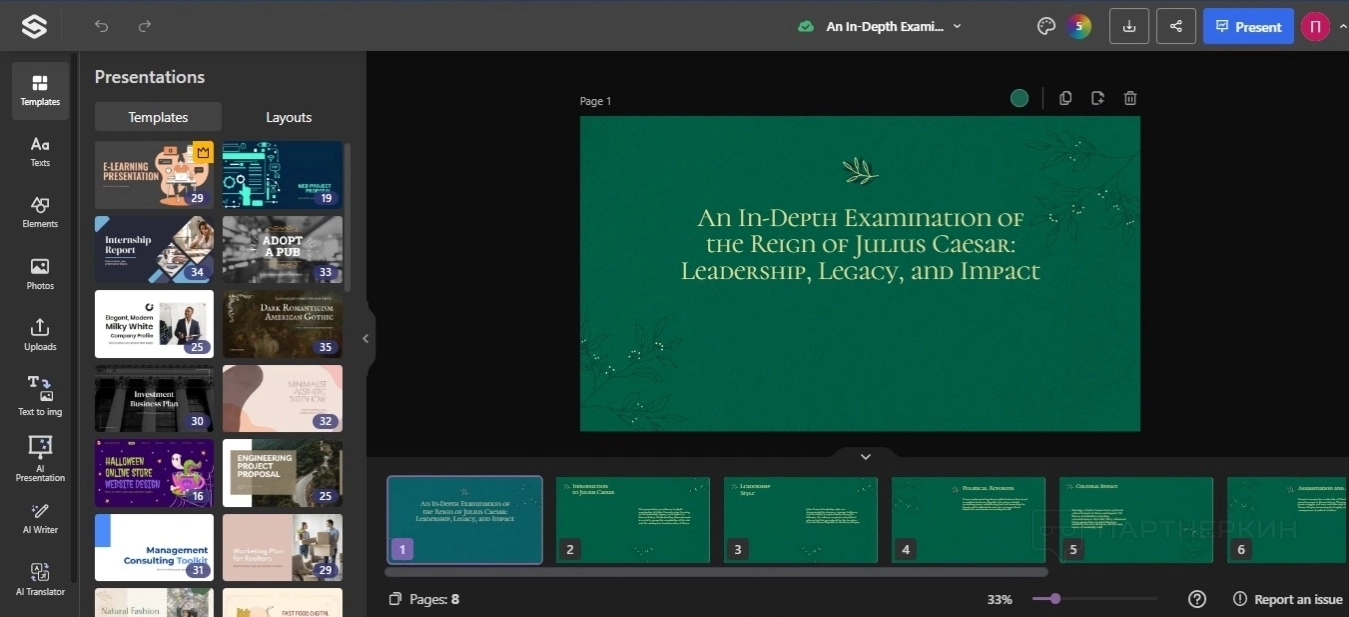Delete page with trash icon
Viewport: 1349px width, 617px height.
[x=1130, y=98]
